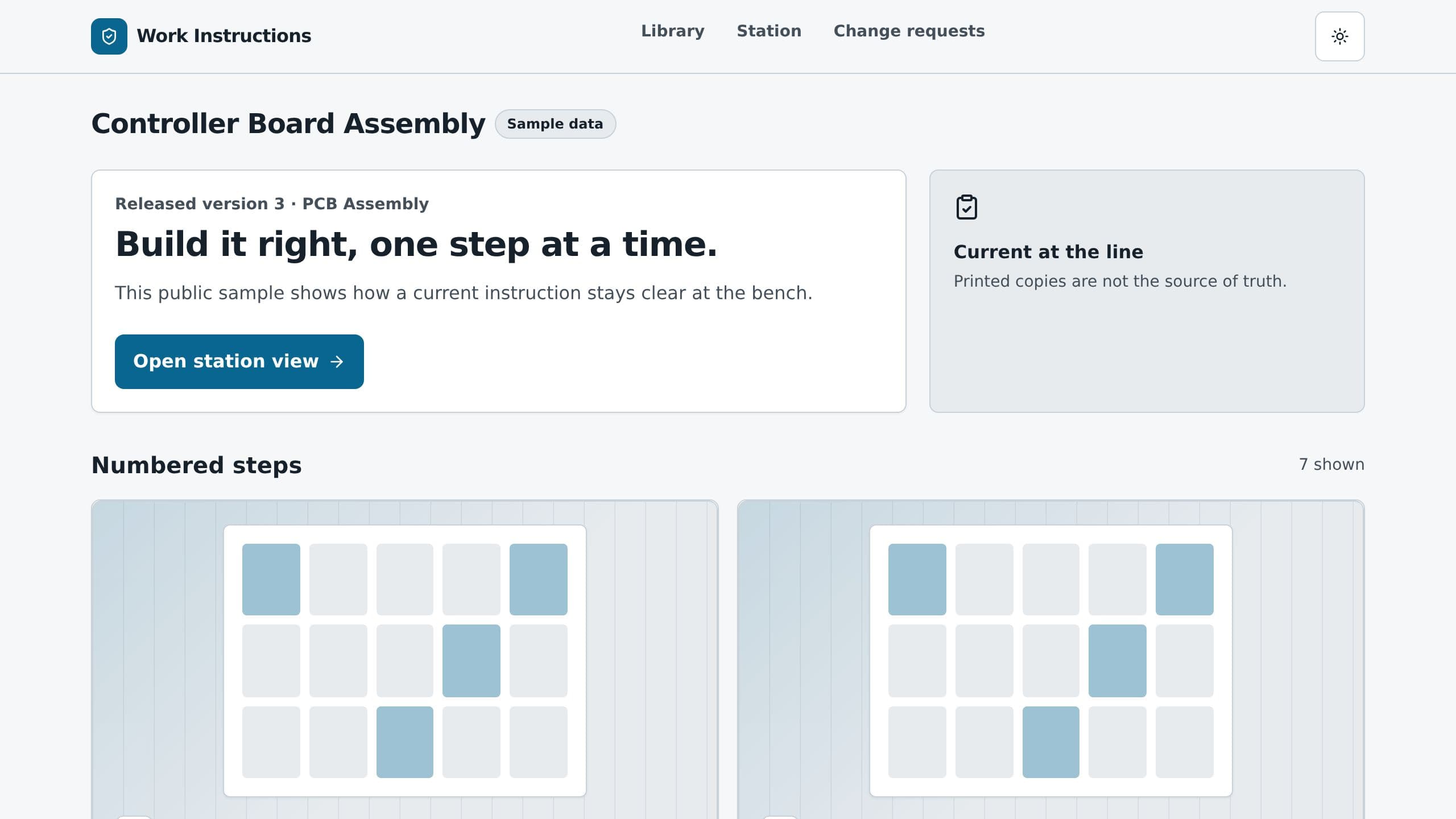Open Change requests in the navigation
This screenshot has width=1456, height=819.
pyautogui.click(x=909, y=31)
